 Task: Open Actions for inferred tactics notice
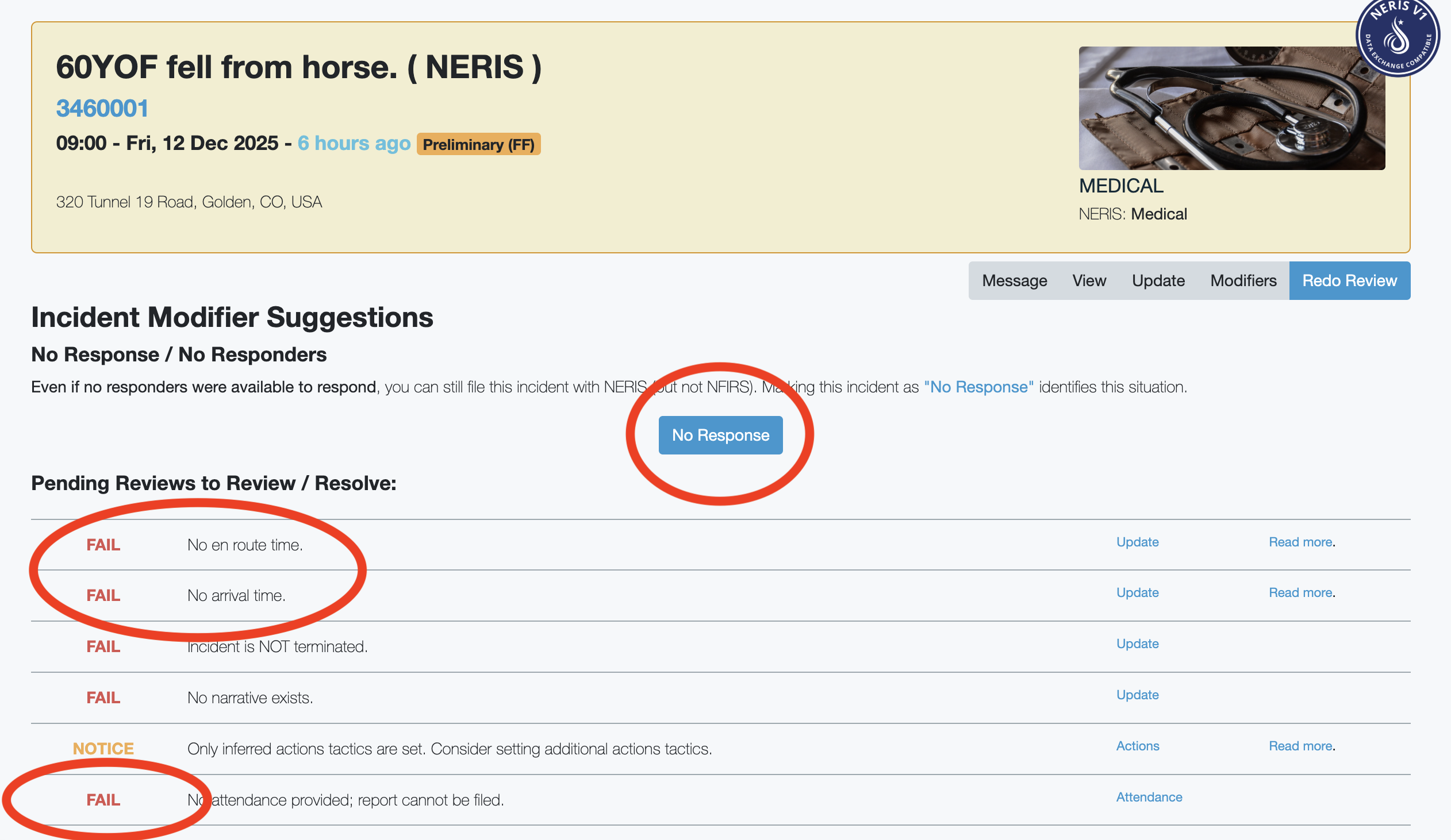tap(1137, 746)
